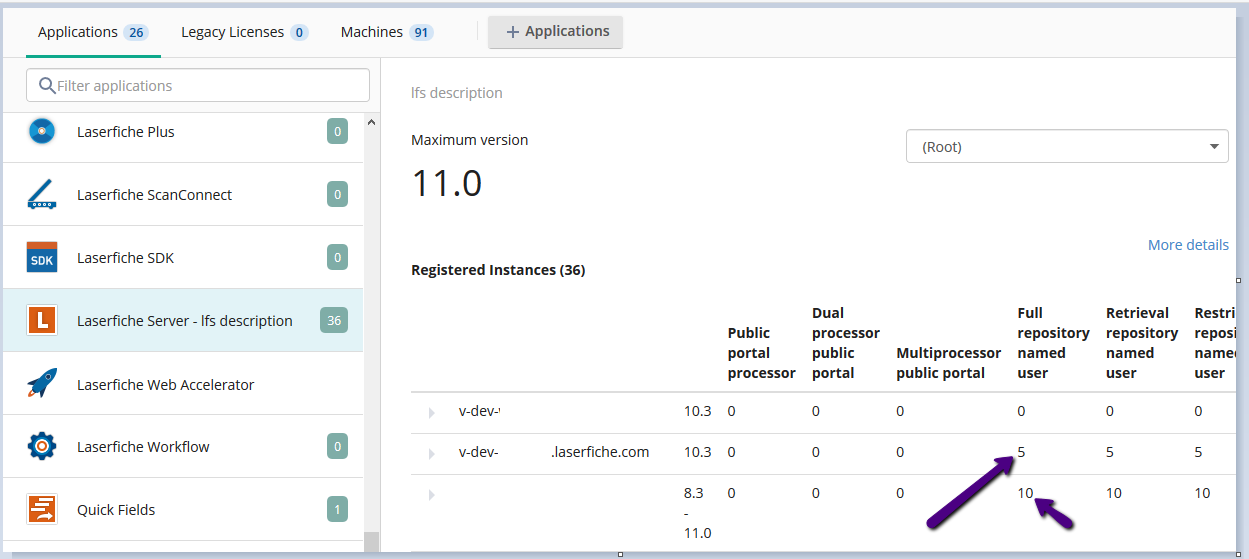Switch to the Applications tab
This screenshot has width=1249, height=559.
92,32
